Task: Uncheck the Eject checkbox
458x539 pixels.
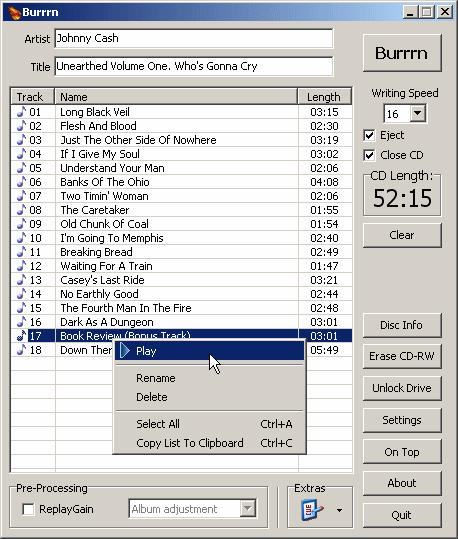Action: (x=369, y=135)
